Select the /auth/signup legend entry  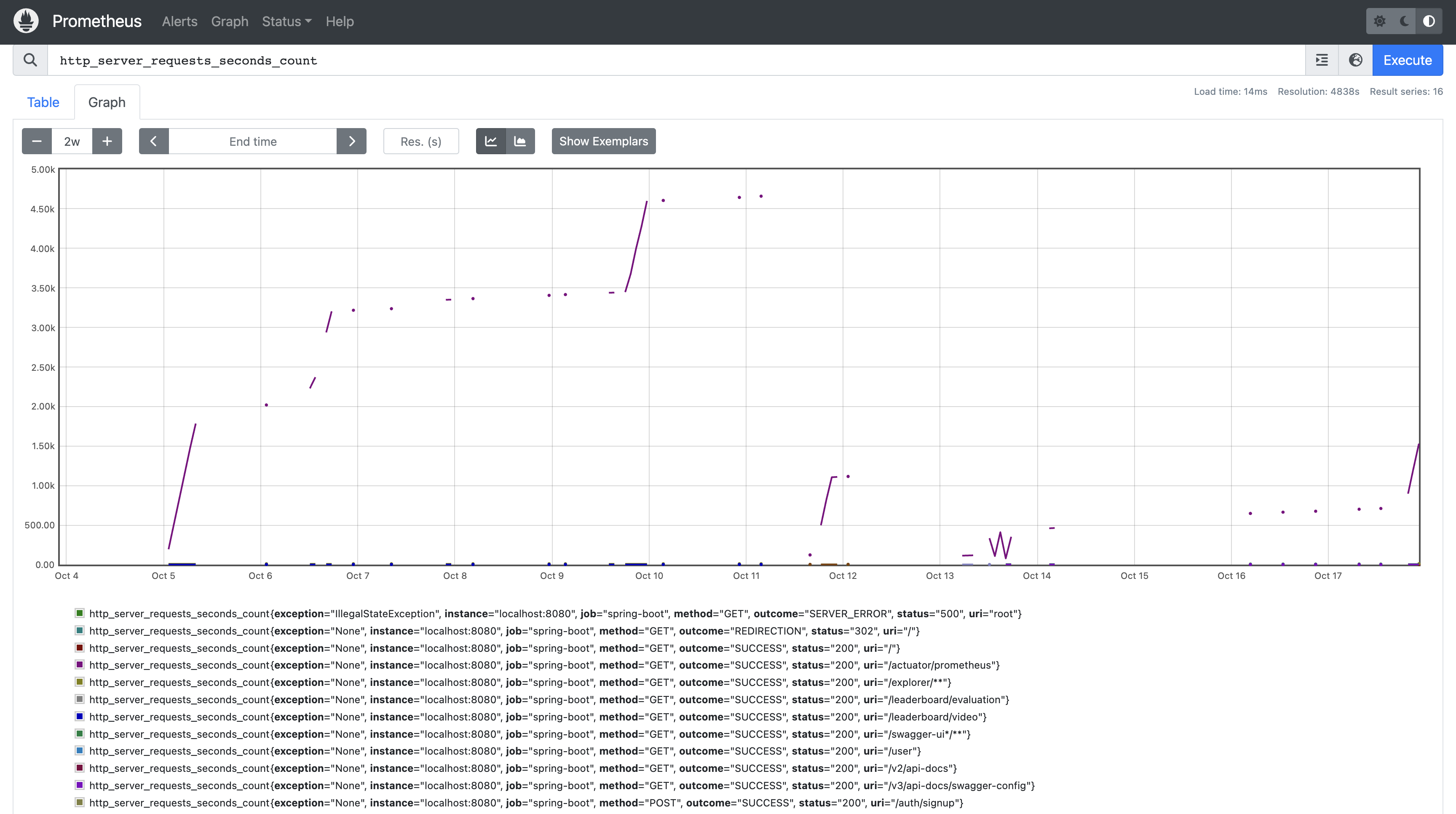(526, 803)
